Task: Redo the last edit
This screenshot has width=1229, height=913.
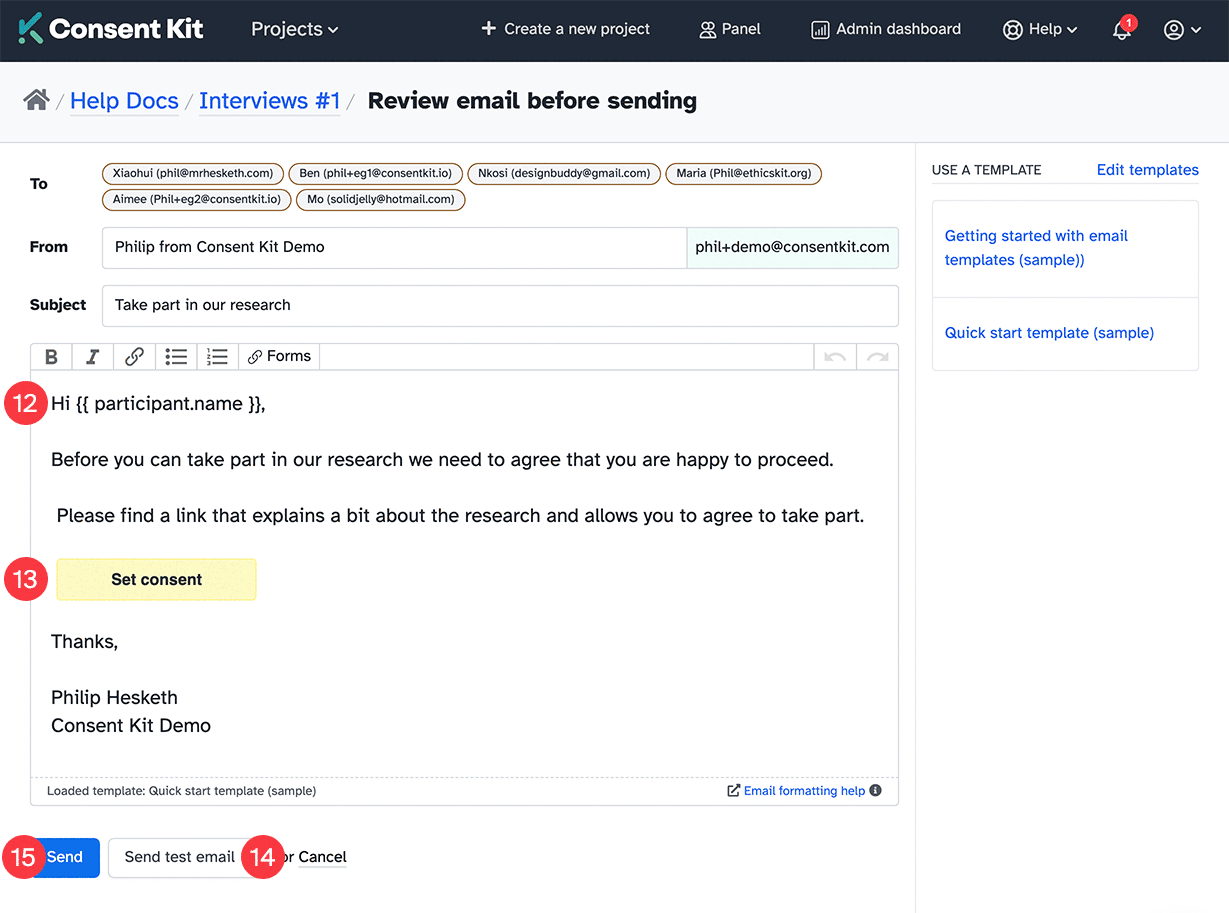Action: [x=876, y=356]
